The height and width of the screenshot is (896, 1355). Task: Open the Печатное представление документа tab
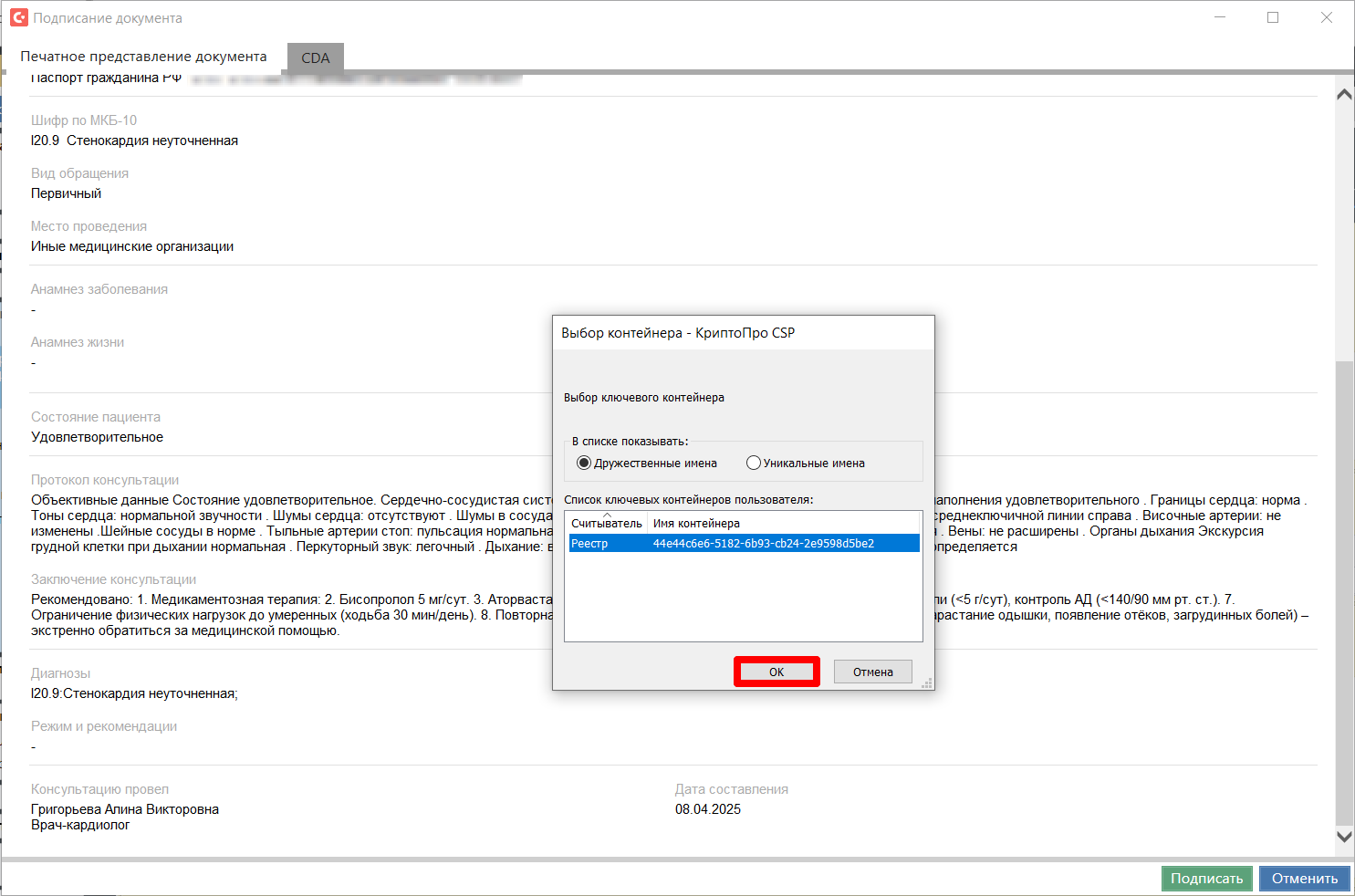pyautogui.click(x=143, y=57)
